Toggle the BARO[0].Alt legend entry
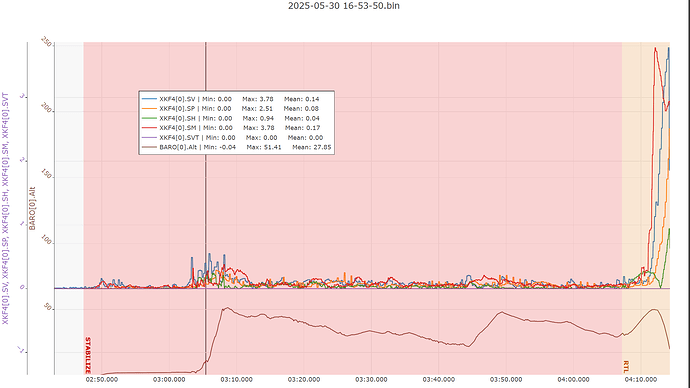Image resolution: width=690 pixels, height=388 pixels. click(x=178, y=147)
